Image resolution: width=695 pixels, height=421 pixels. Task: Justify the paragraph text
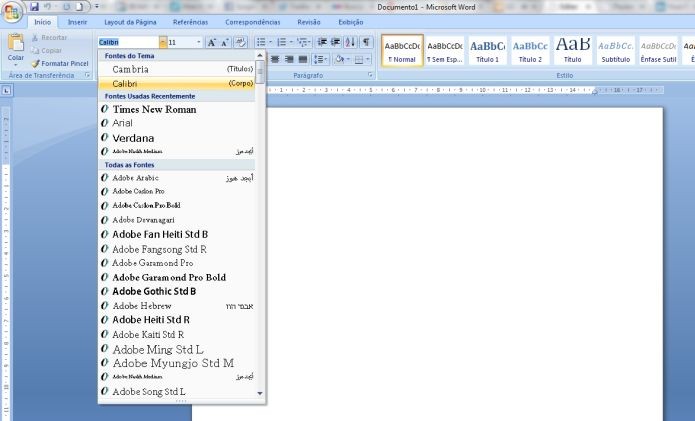click(303, 59)
